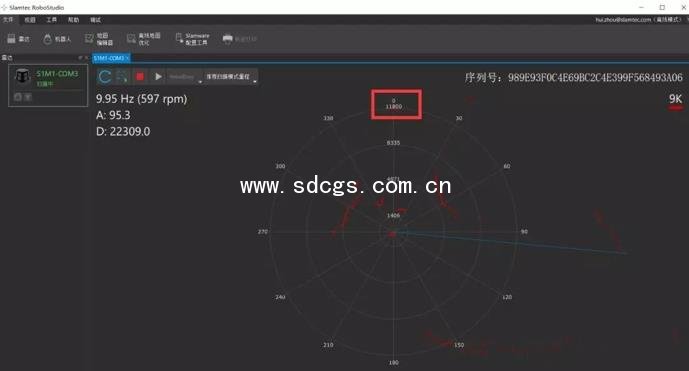Click the serial number text 序列号
The width and height of the screenshot is (689, 371).
pyautogui.click(x=573, y=78)
